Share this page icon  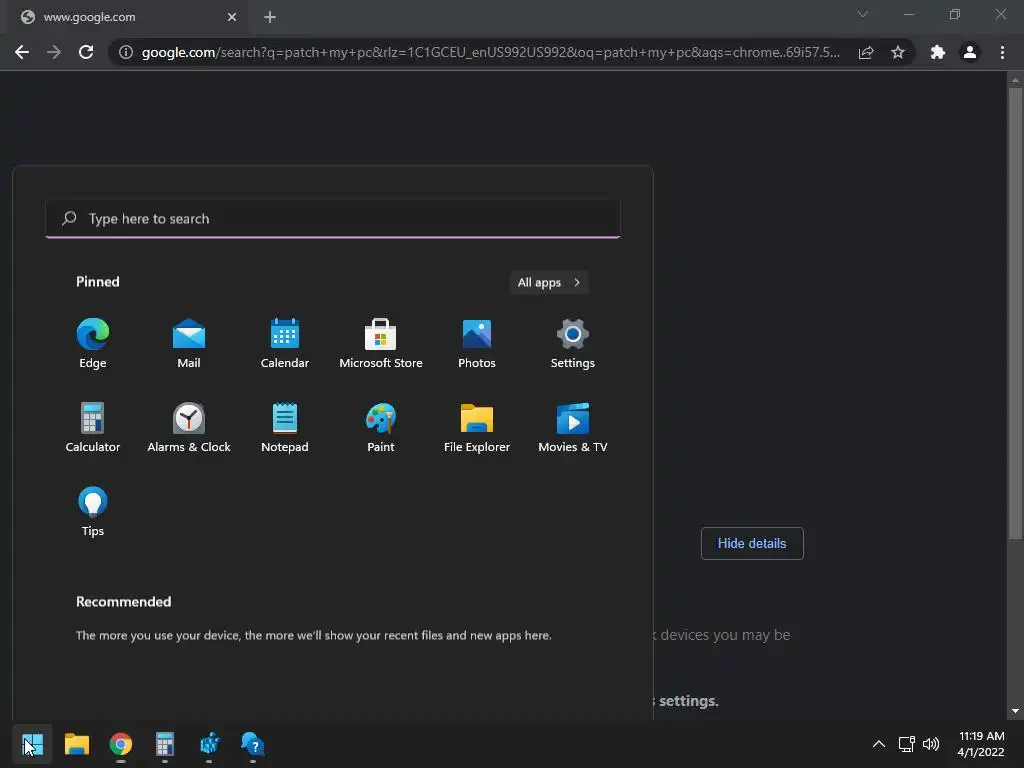pyautogui.click(x=866, y=52)
